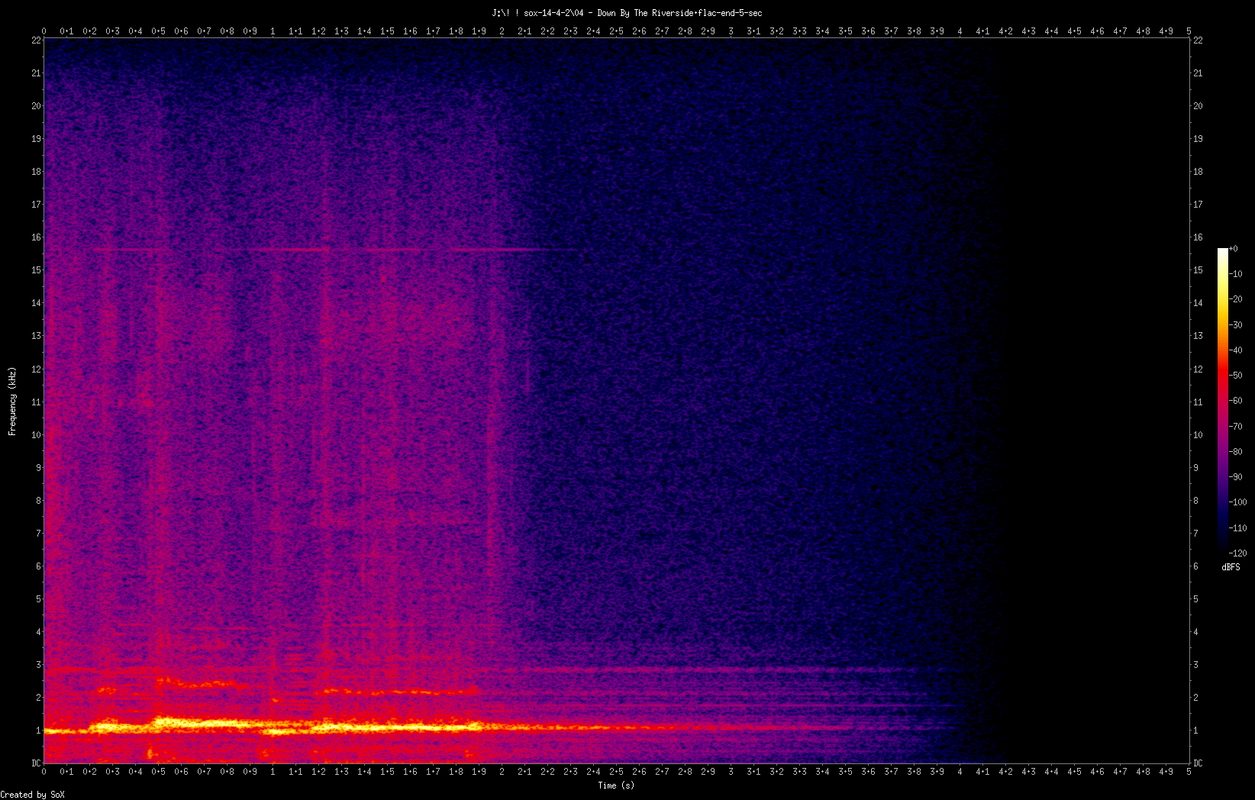The height and width of the screenshot is (800, 1255).
Task: Click "2.5" on the bottom time axis
Action: coord(616,772)
